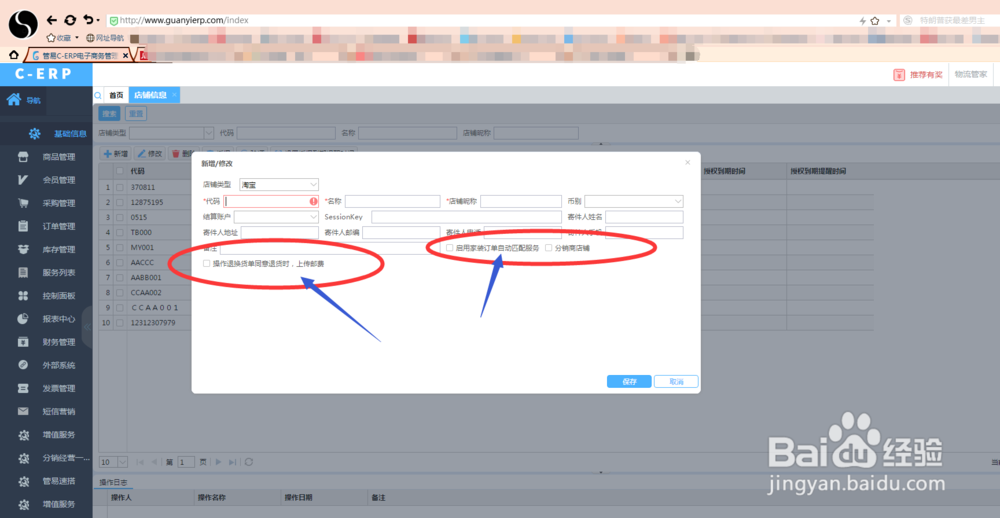Focus the 代码 input in dialog
Screen dimensions: 1000x518
pyautogui.click(x=272, y=202)
